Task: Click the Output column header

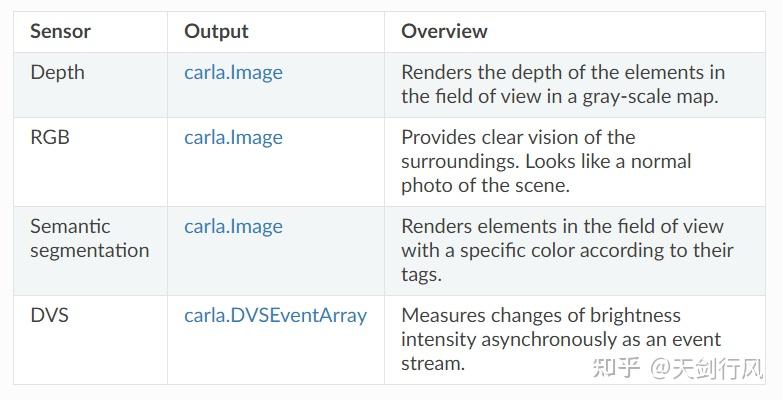Action: [215, 31]
